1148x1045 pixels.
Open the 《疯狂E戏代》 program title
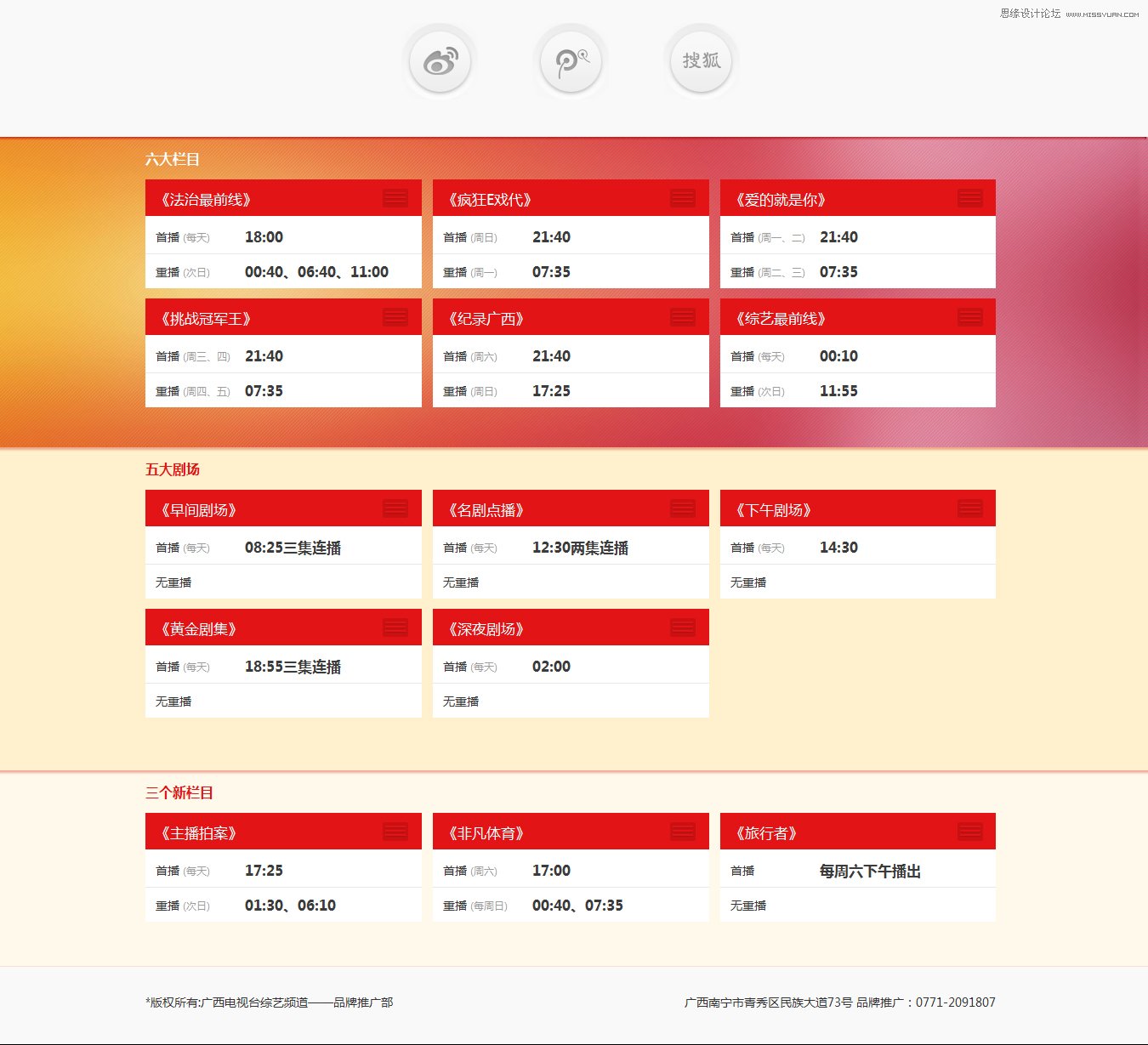pos(490,200)
